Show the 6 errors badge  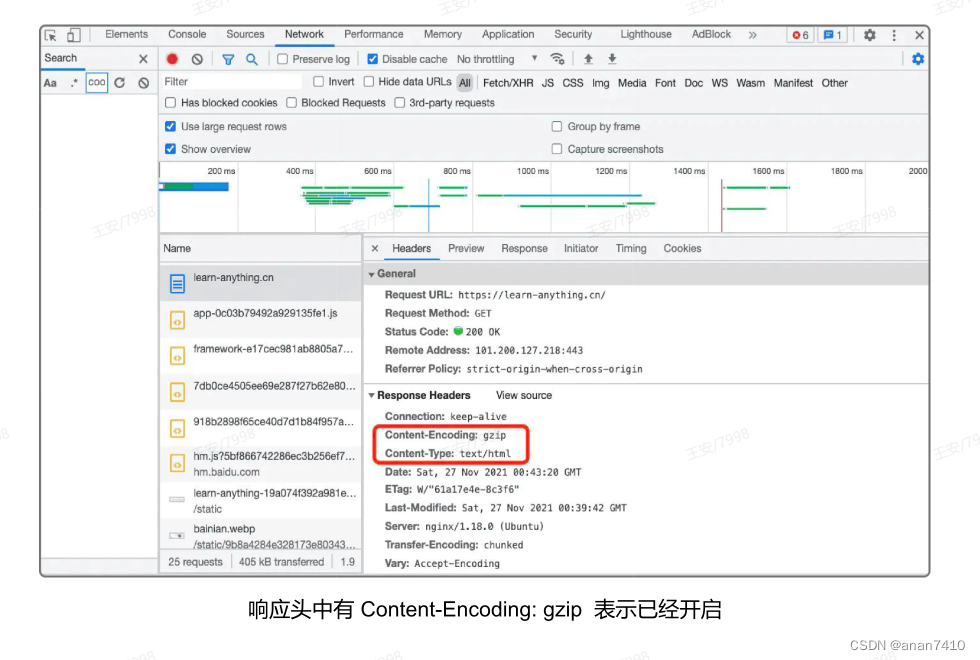pos(801,35)
